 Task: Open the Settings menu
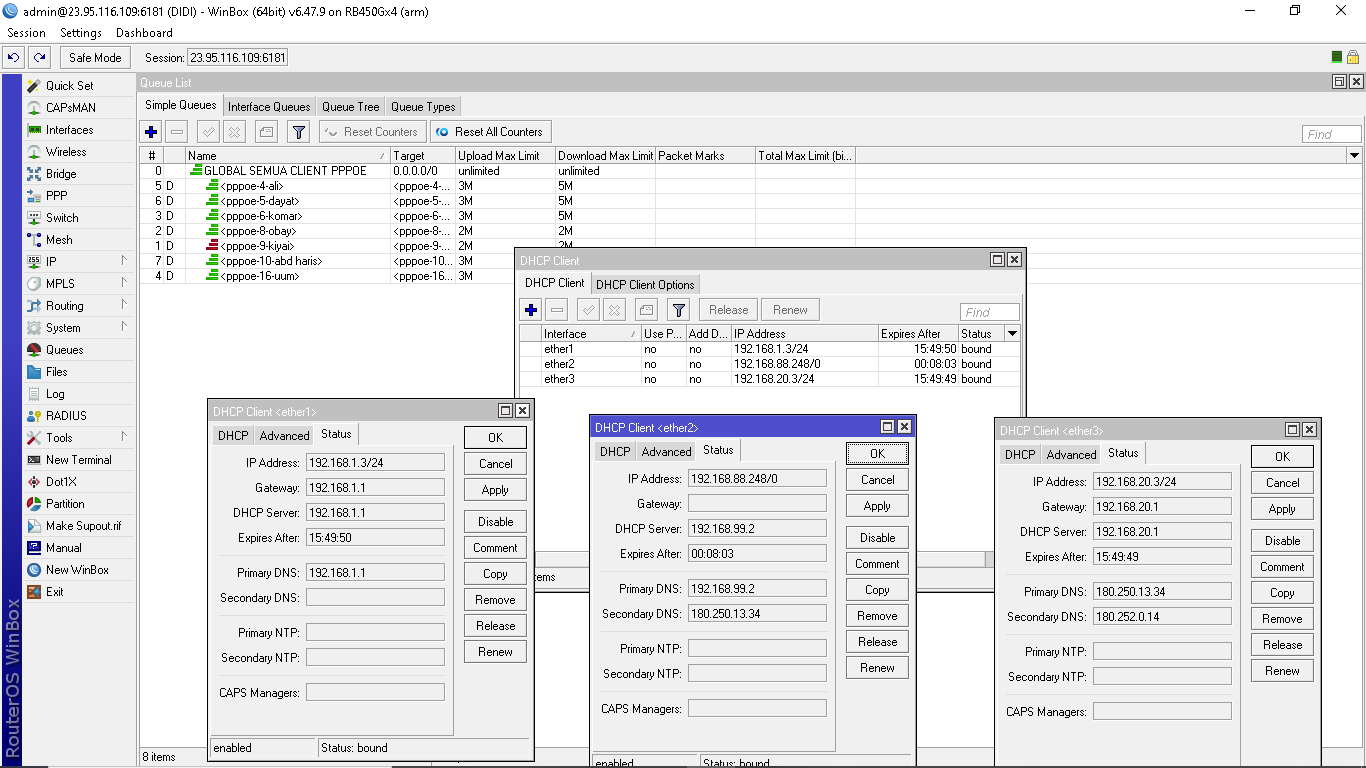point(81,33)
